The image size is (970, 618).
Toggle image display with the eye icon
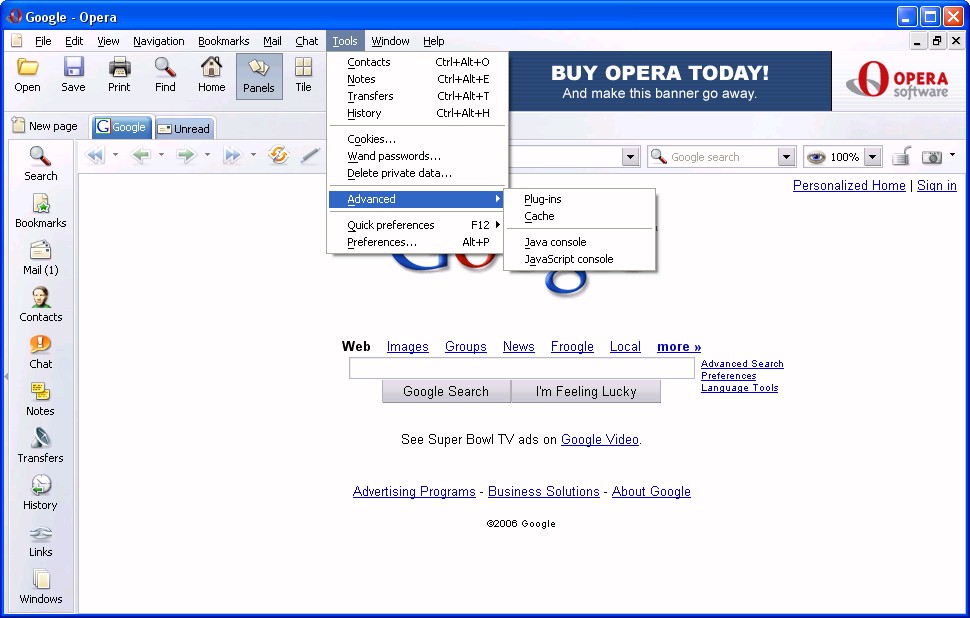[x=816, y=157]
